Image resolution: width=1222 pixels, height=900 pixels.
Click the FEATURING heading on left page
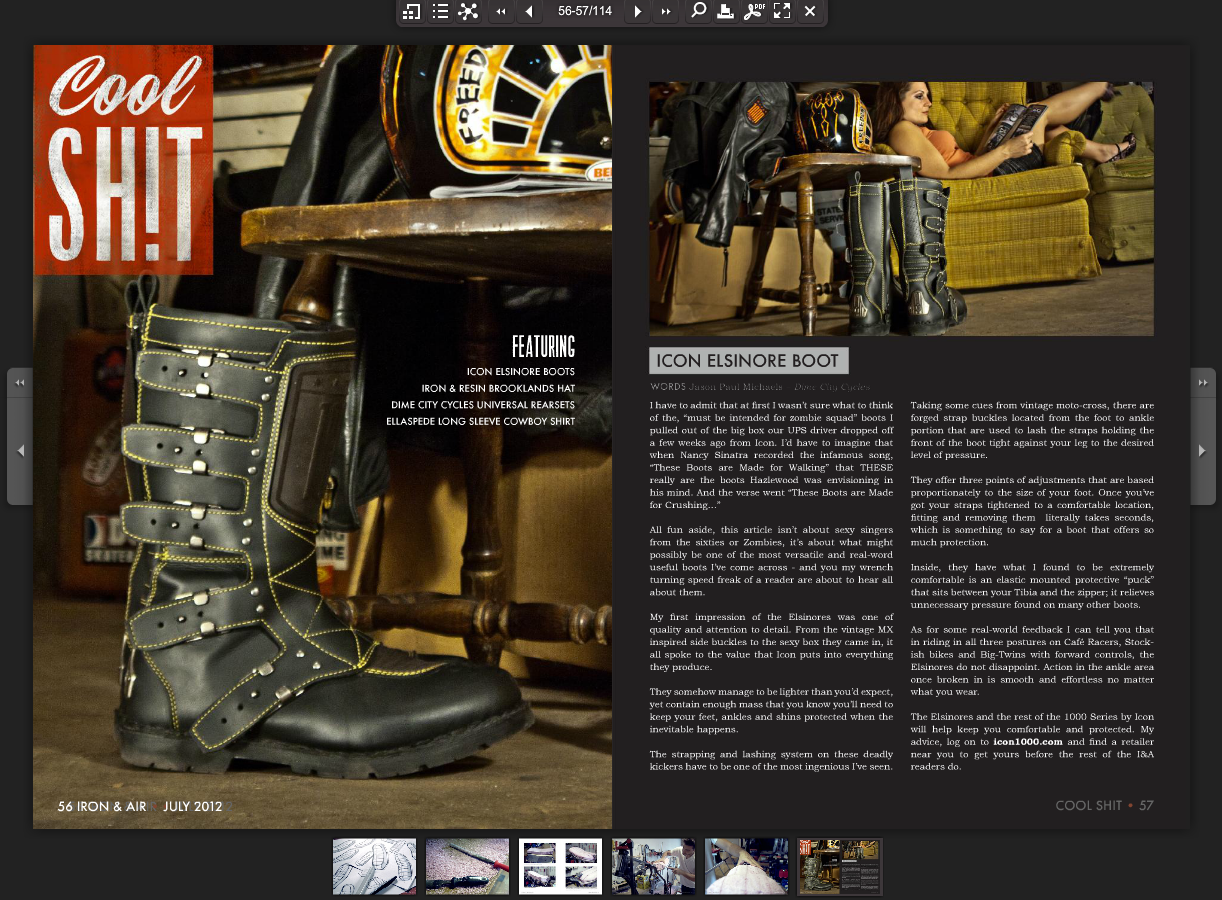pyautogui.click(x=543, y=347)
